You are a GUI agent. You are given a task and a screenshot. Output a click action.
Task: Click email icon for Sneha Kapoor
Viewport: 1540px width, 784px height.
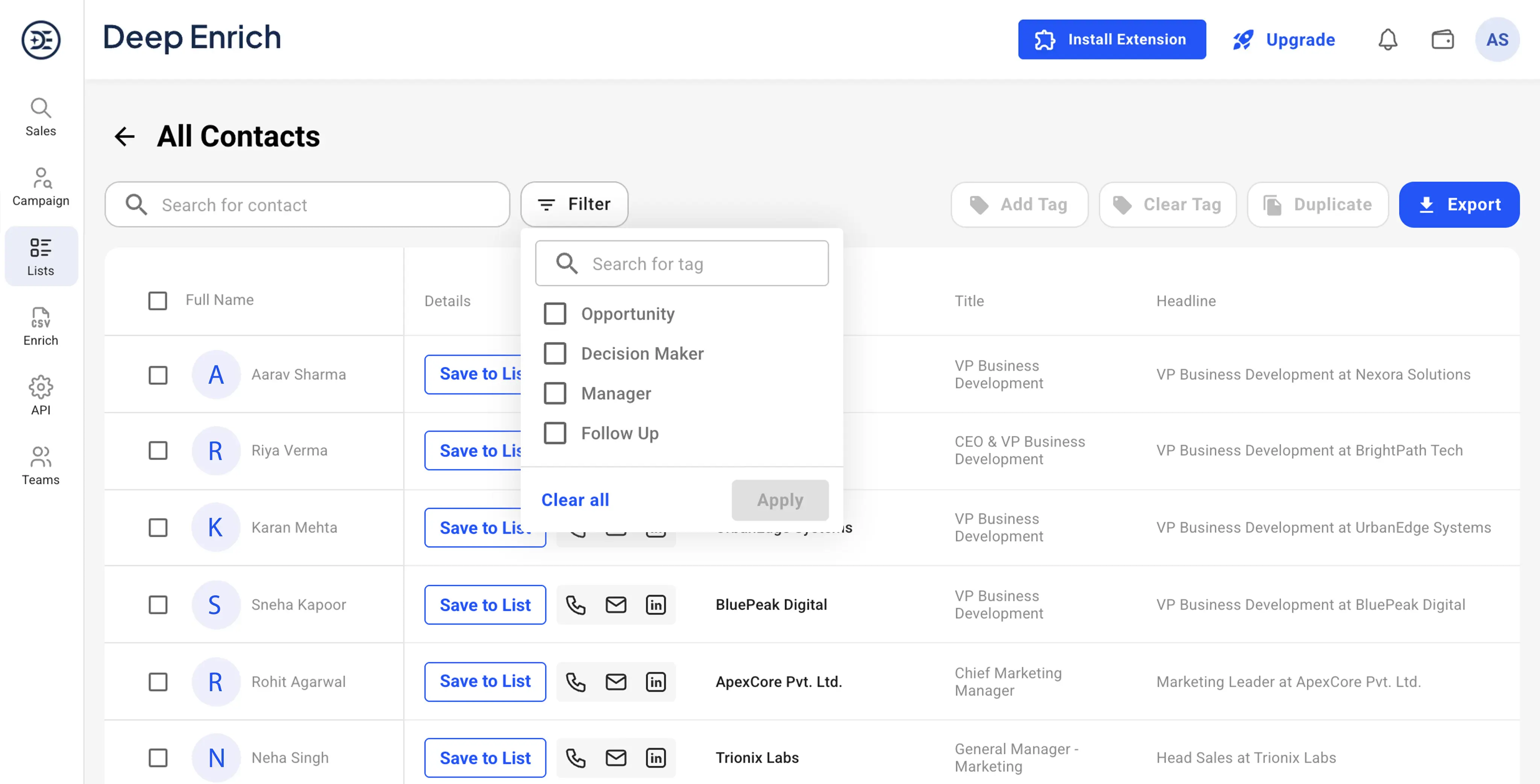coord(616,605)
